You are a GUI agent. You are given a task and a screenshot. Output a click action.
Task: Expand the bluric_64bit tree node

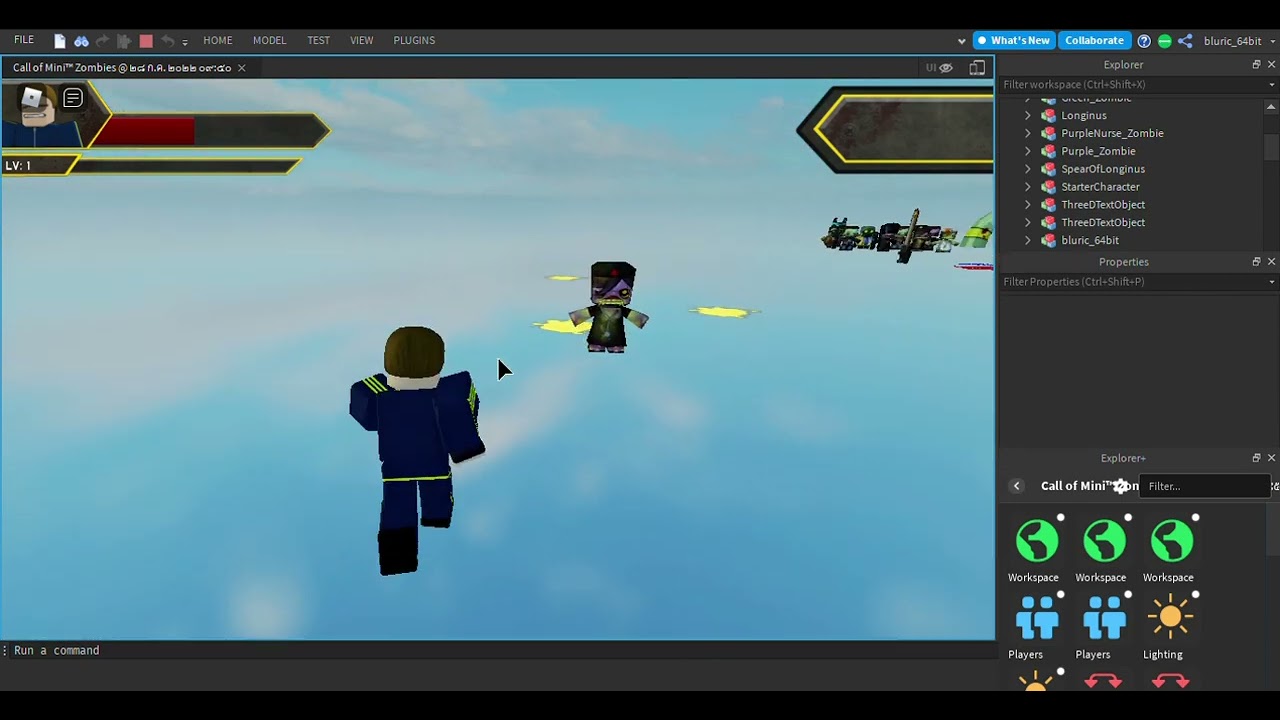click(1027, 241)
